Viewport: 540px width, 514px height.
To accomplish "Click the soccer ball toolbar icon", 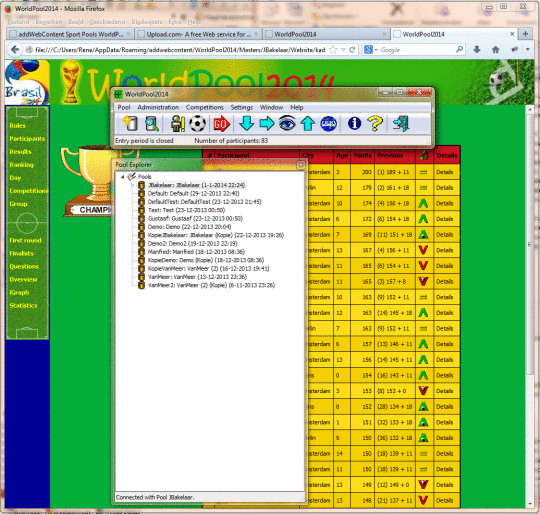I will [x=197, y=124].
